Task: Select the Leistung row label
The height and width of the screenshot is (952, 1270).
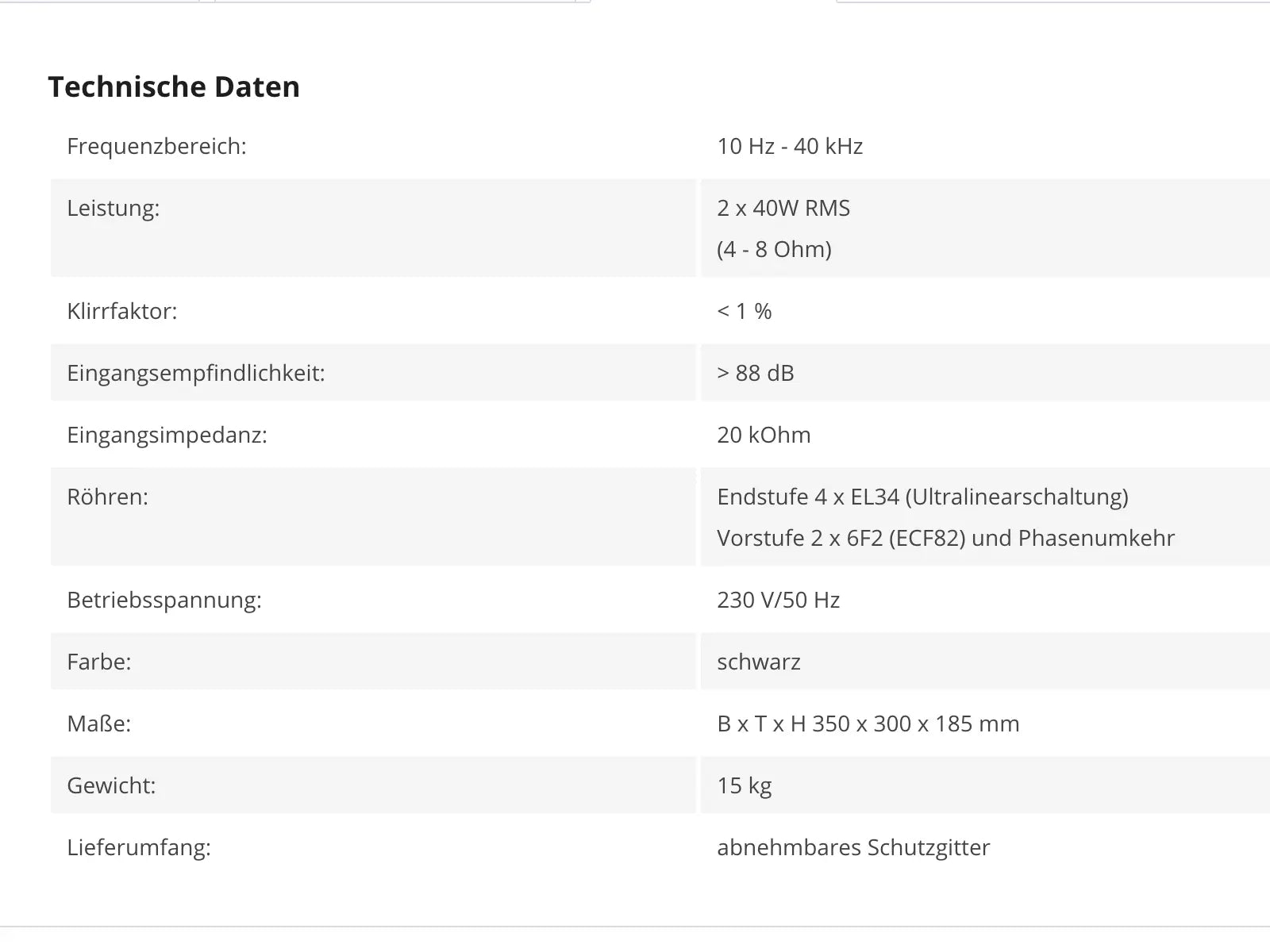Action: pos(114,208)
